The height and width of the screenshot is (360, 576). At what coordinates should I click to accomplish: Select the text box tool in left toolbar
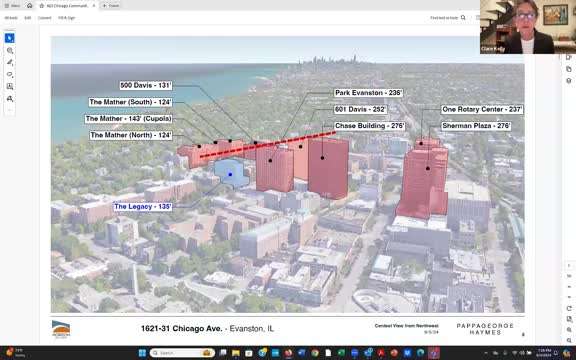click(10, 87)
